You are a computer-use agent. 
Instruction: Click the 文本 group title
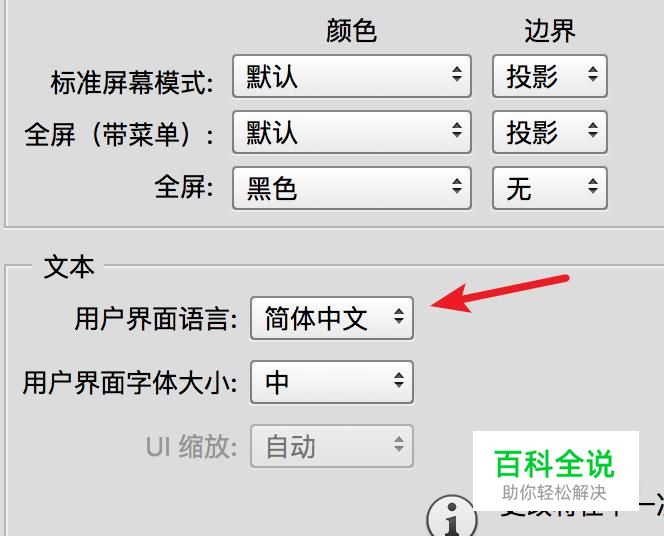(69, 267)
